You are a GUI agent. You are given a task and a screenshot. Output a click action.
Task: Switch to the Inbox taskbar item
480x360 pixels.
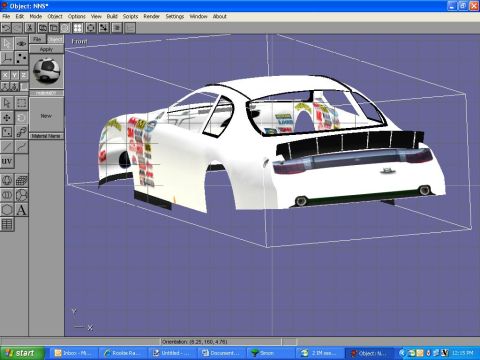pos(73,353)
